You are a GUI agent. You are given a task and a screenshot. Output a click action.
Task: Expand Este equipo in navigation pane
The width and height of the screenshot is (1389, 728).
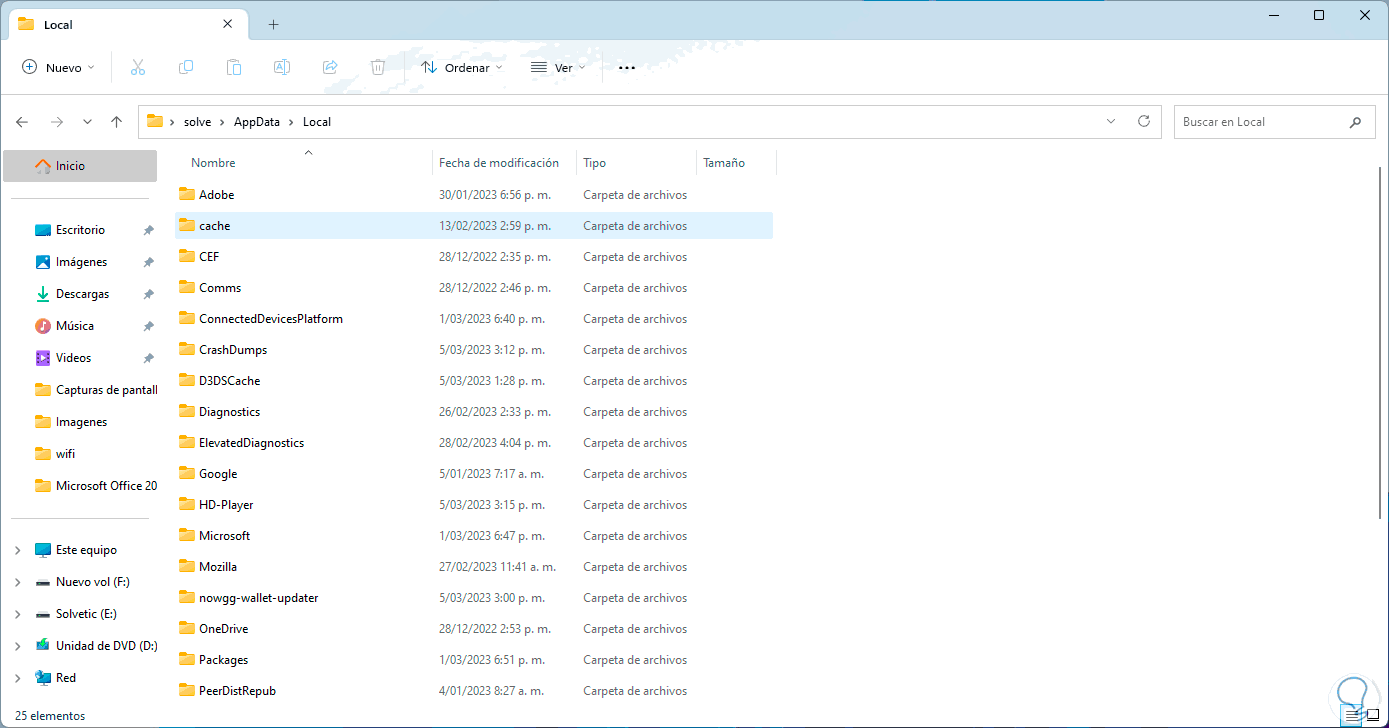coord(18,550)
